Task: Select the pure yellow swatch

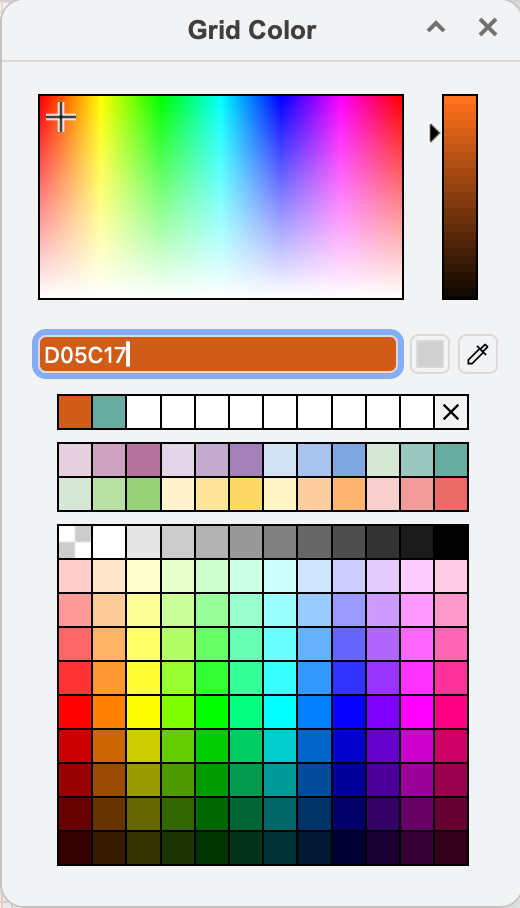Action: [x=143, y=712]
